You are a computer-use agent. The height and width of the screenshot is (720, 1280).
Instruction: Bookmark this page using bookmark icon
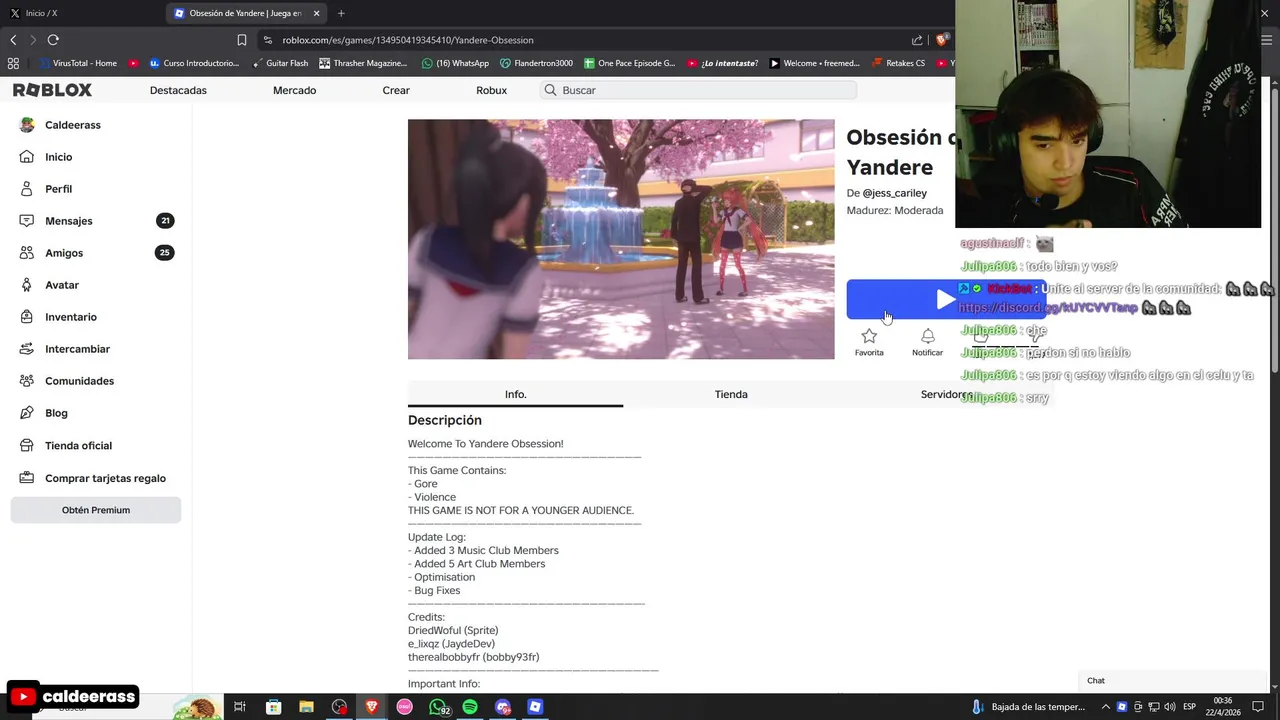[242, 40]
